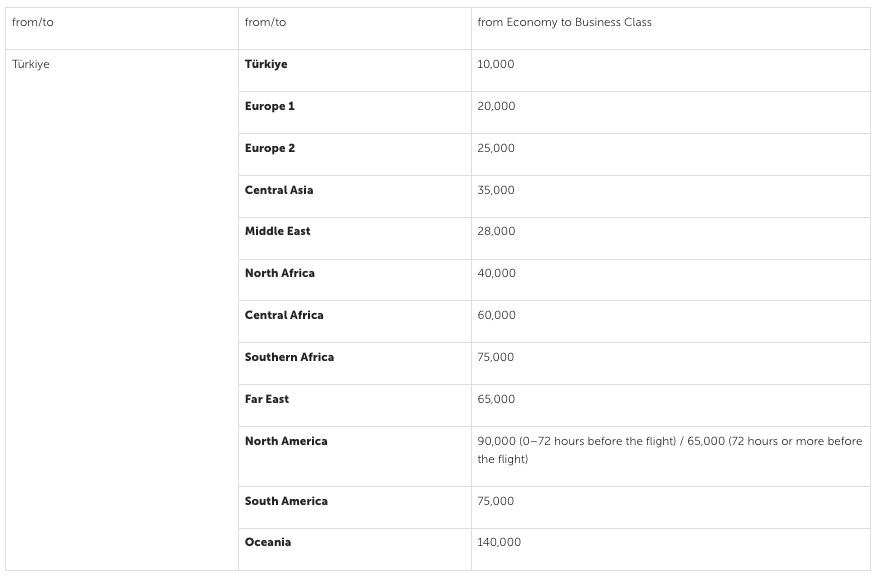Viewport: 876px width, 576px height.
Task: Select the North America destination cell
Action: [286, 441]
